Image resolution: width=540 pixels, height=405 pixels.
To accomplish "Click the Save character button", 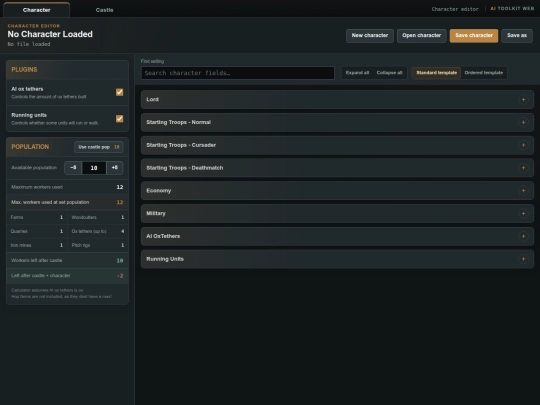I will pyautogui.click(x=474, y=35).
